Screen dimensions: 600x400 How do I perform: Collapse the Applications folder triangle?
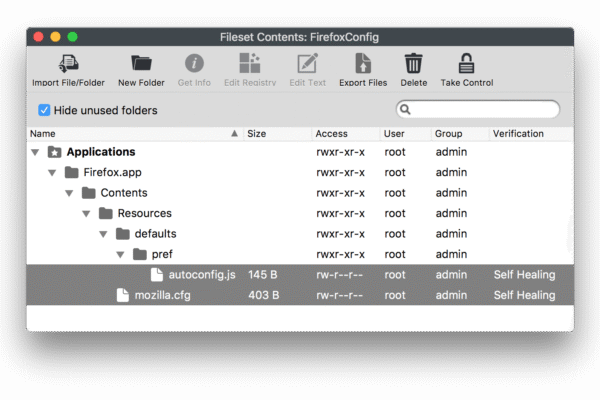[x=35, y=152]
